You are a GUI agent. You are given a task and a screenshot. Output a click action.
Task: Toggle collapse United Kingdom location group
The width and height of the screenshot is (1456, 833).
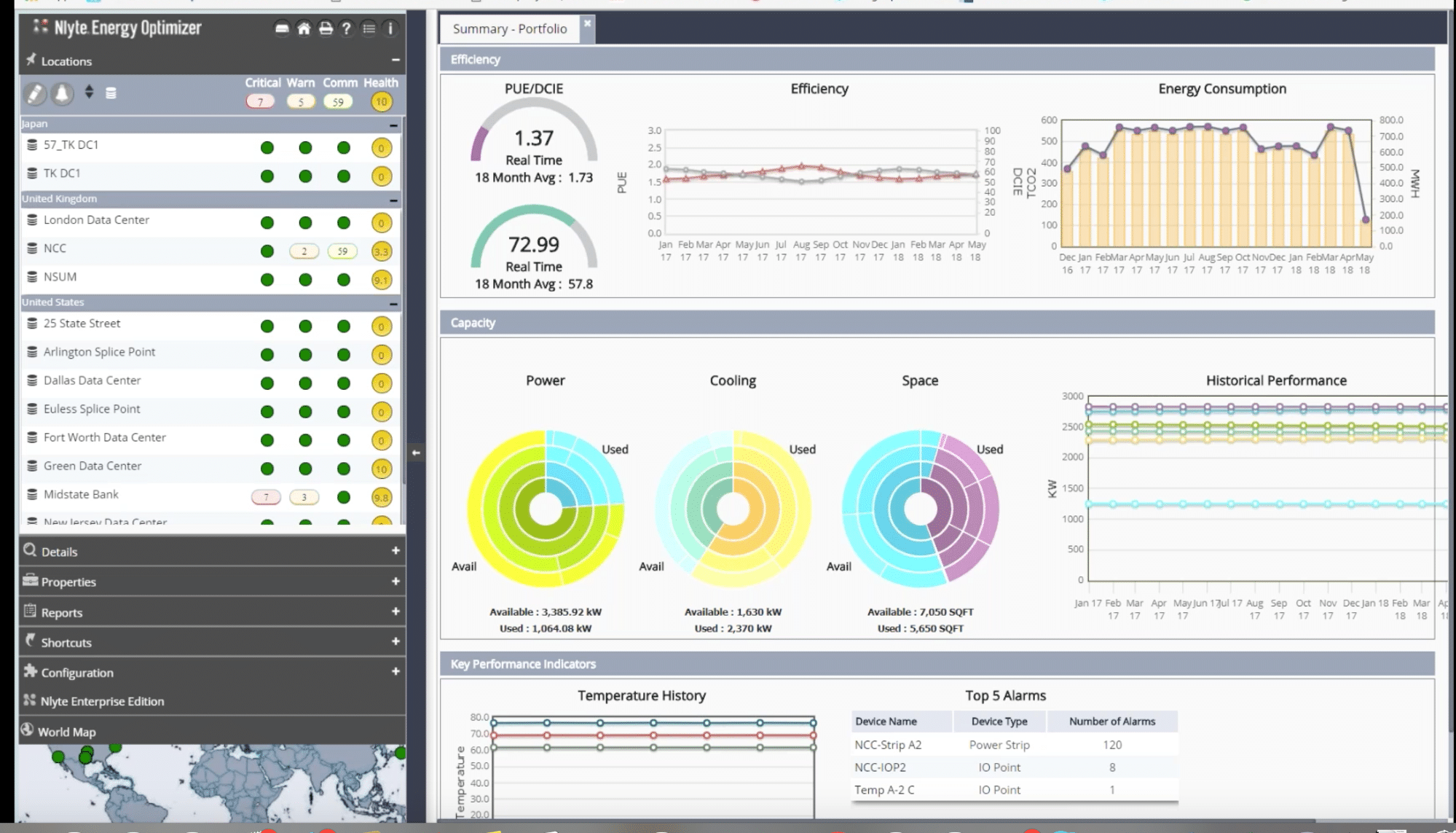(x=393, y=199)
